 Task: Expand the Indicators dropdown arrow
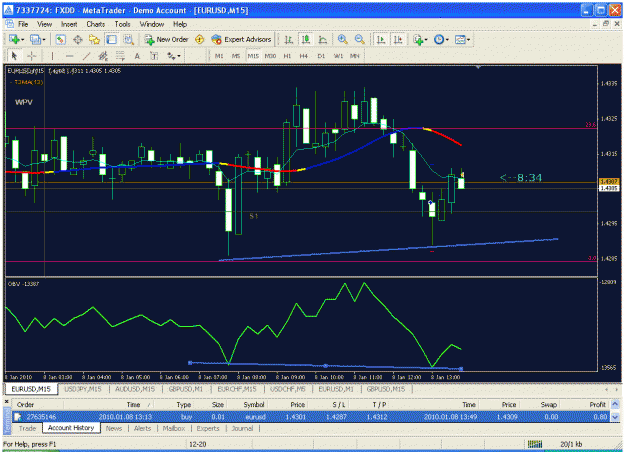426,39
